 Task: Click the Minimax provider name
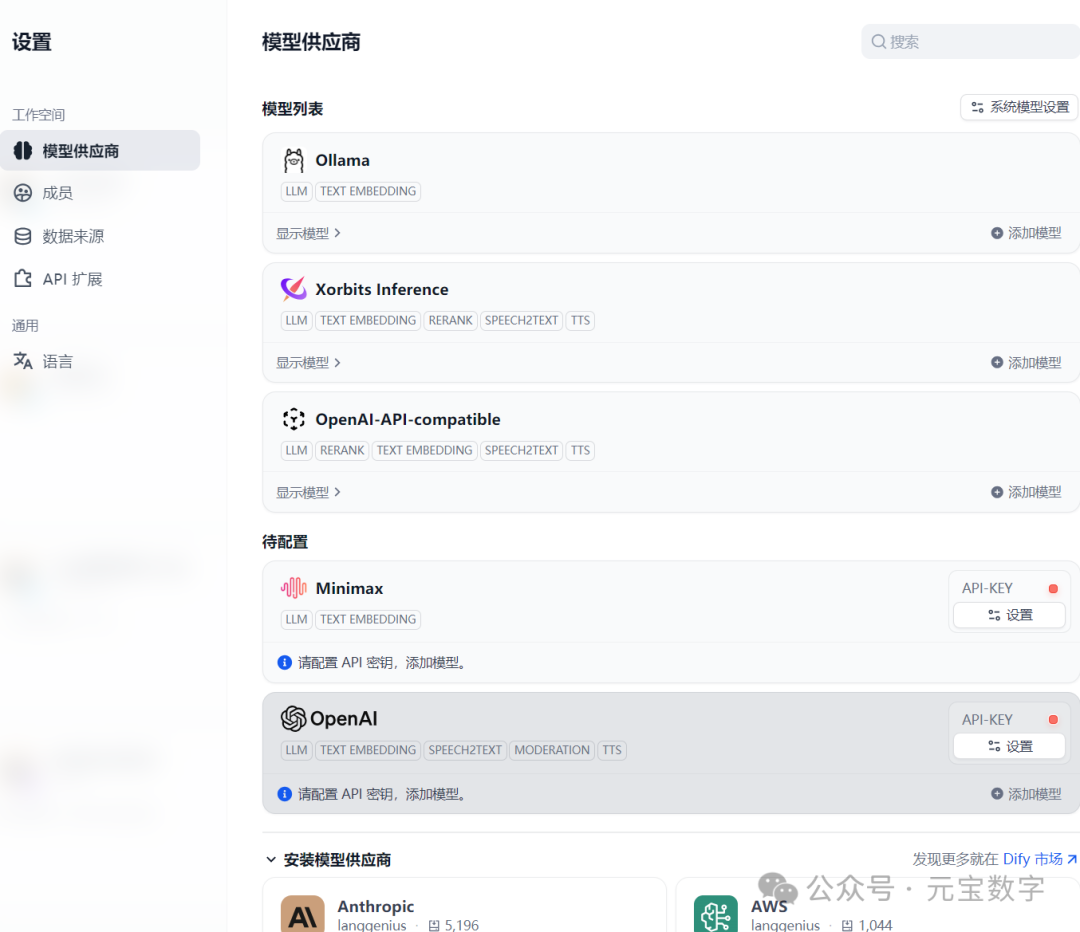tap(349, 588)
